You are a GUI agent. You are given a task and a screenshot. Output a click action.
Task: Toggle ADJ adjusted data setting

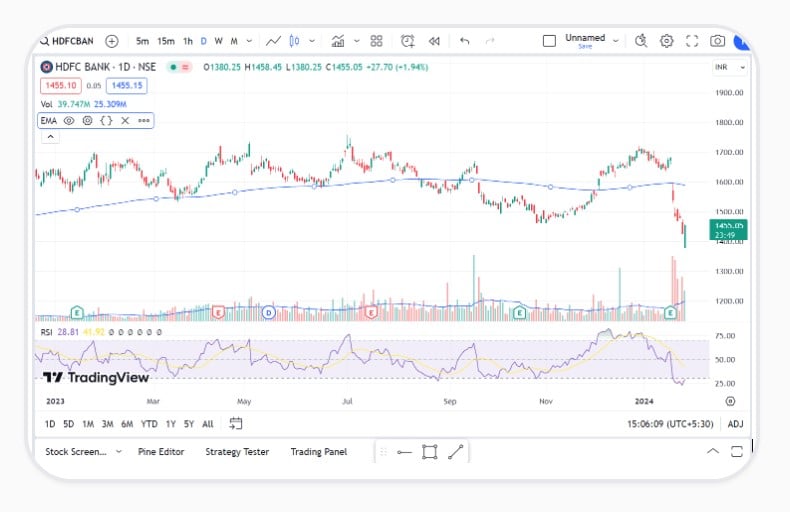point(735,424)
